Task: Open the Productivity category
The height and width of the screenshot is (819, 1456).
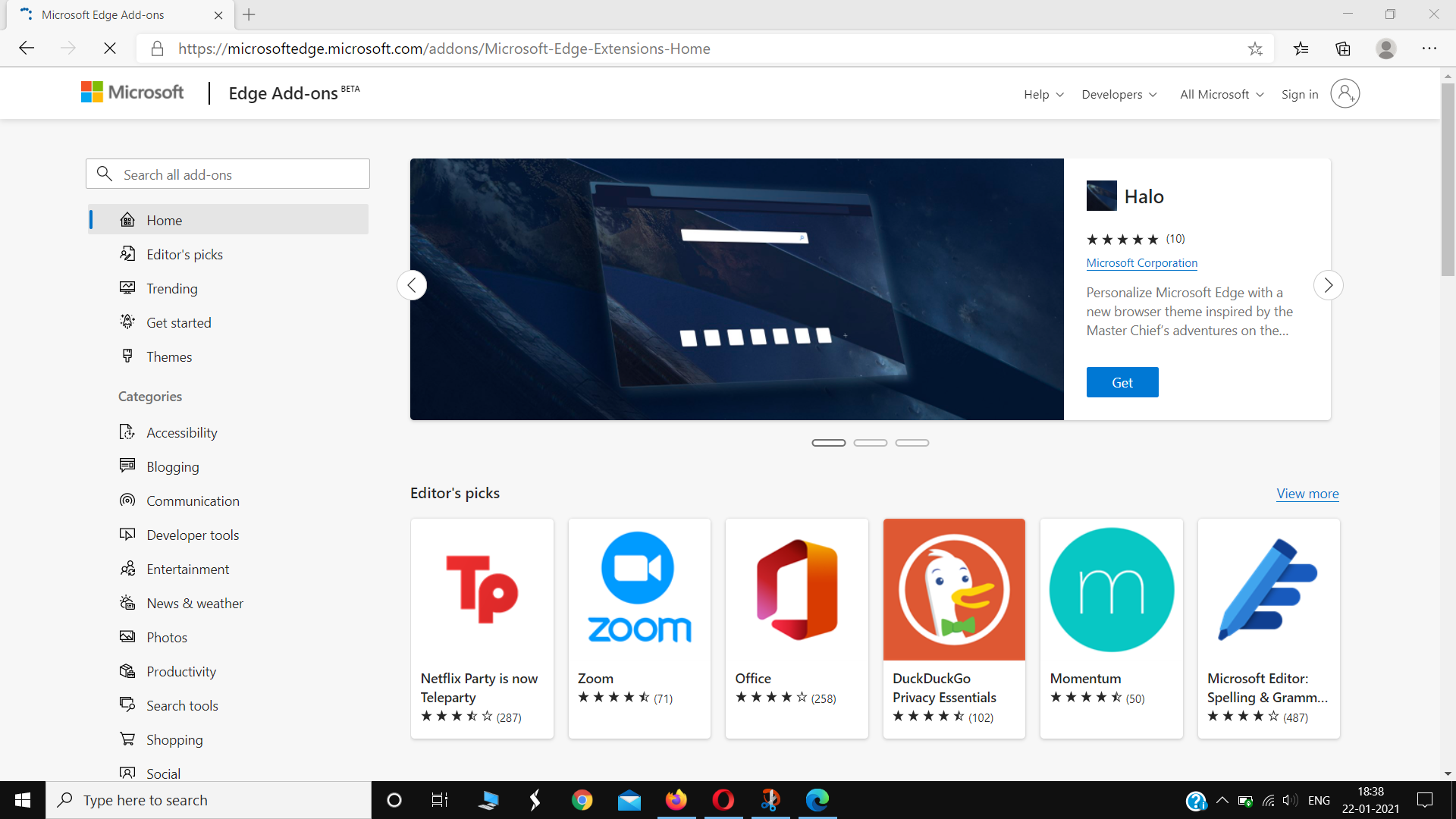Action: click(181, 671)
